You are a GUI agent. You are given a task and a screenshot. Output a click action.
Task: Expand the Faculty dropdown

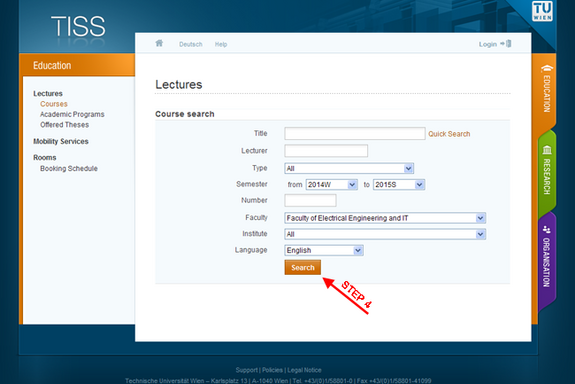(x=385, y=218)
